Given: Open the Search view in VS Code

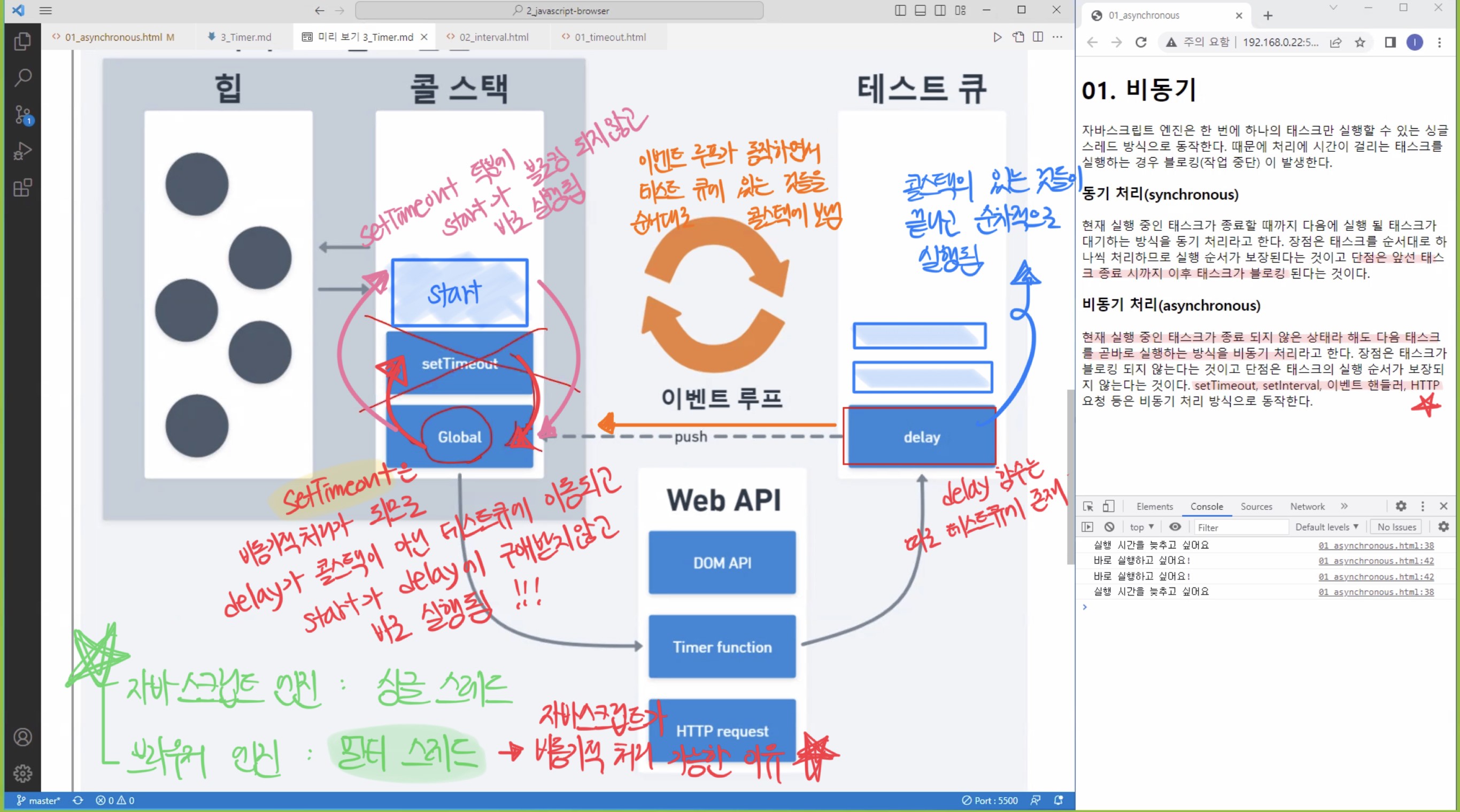Looking at the screenshot, I should (x=22, y=77).
